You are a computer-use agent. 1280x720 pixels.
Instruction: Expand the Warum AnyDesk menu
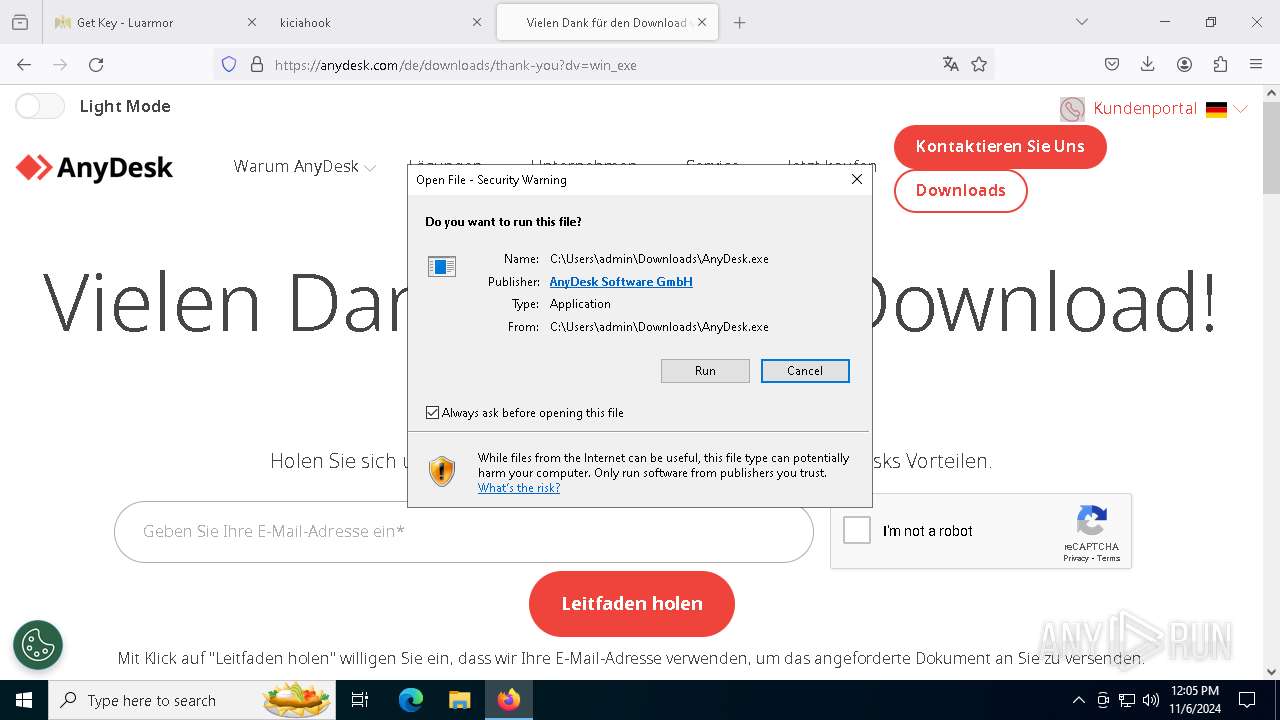[304, 167]
